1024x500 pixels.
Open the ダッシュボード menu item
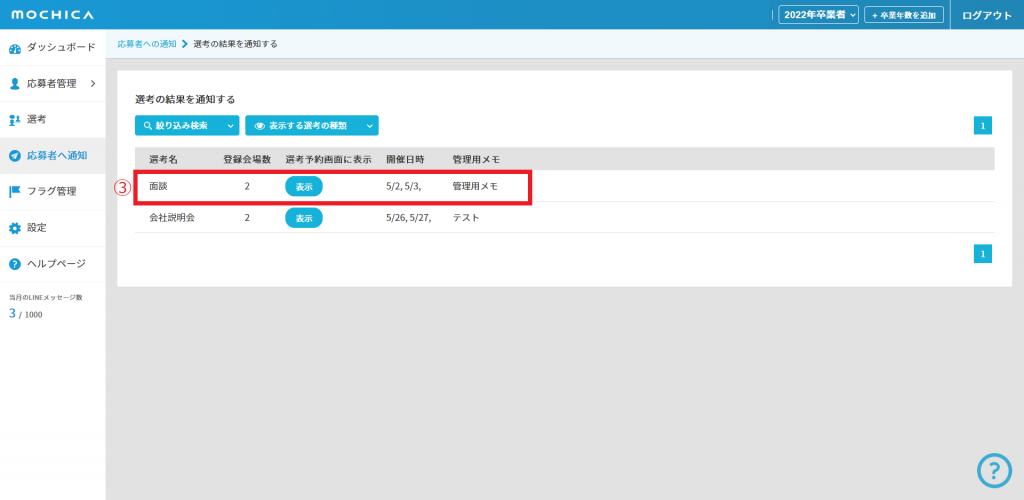[x=61, y=48]
